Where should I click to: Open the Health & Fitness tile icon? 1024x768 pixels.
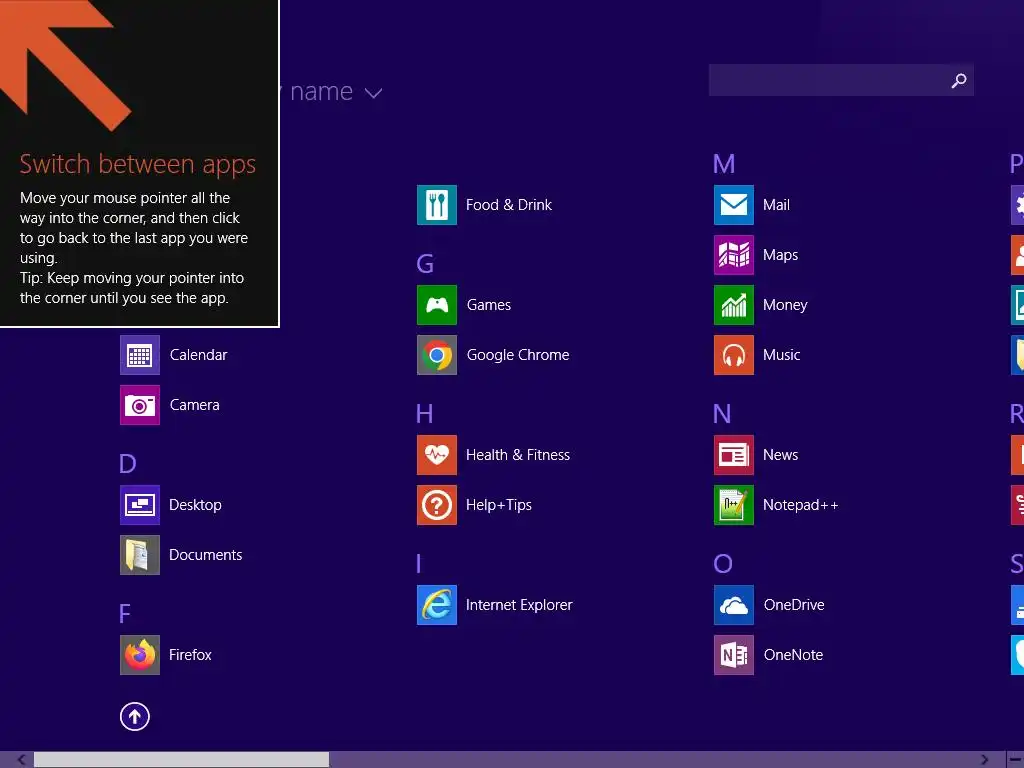[x=437, y=455]
